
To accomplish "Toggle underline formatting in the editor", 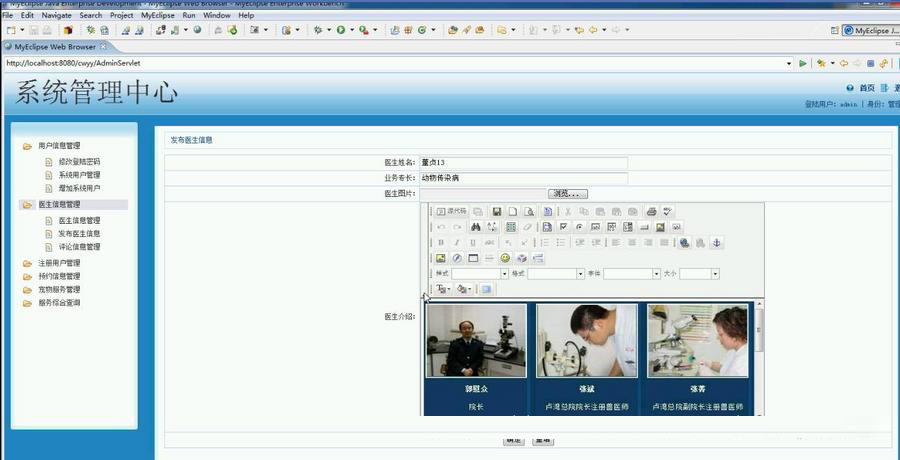I will [473, 243].
